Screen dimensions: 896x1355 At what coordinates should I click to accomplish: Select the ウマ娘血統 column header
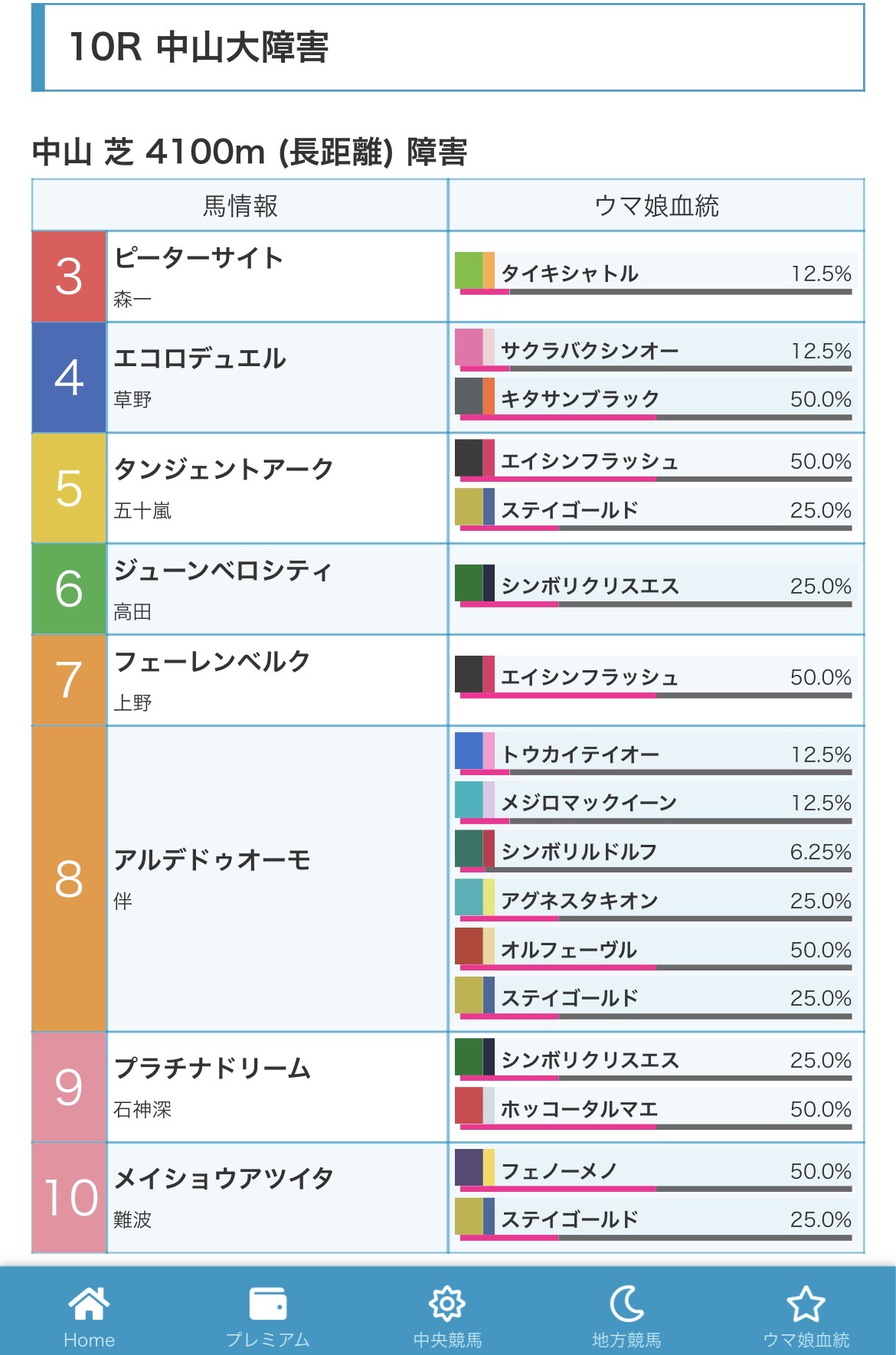click(656, 205)
